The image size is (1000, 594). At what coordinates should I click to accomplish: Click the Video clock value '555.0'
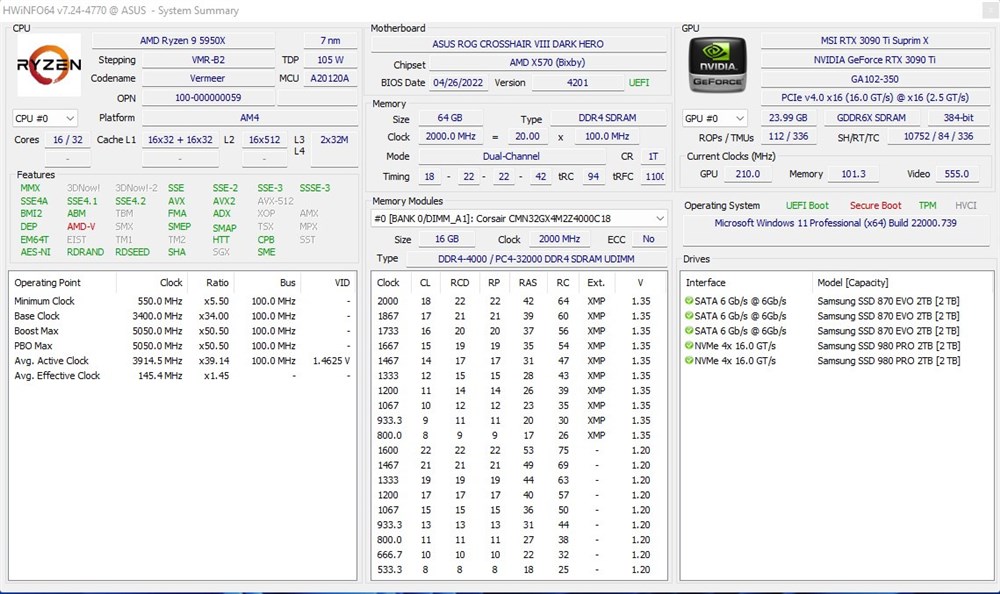[957, 174]
